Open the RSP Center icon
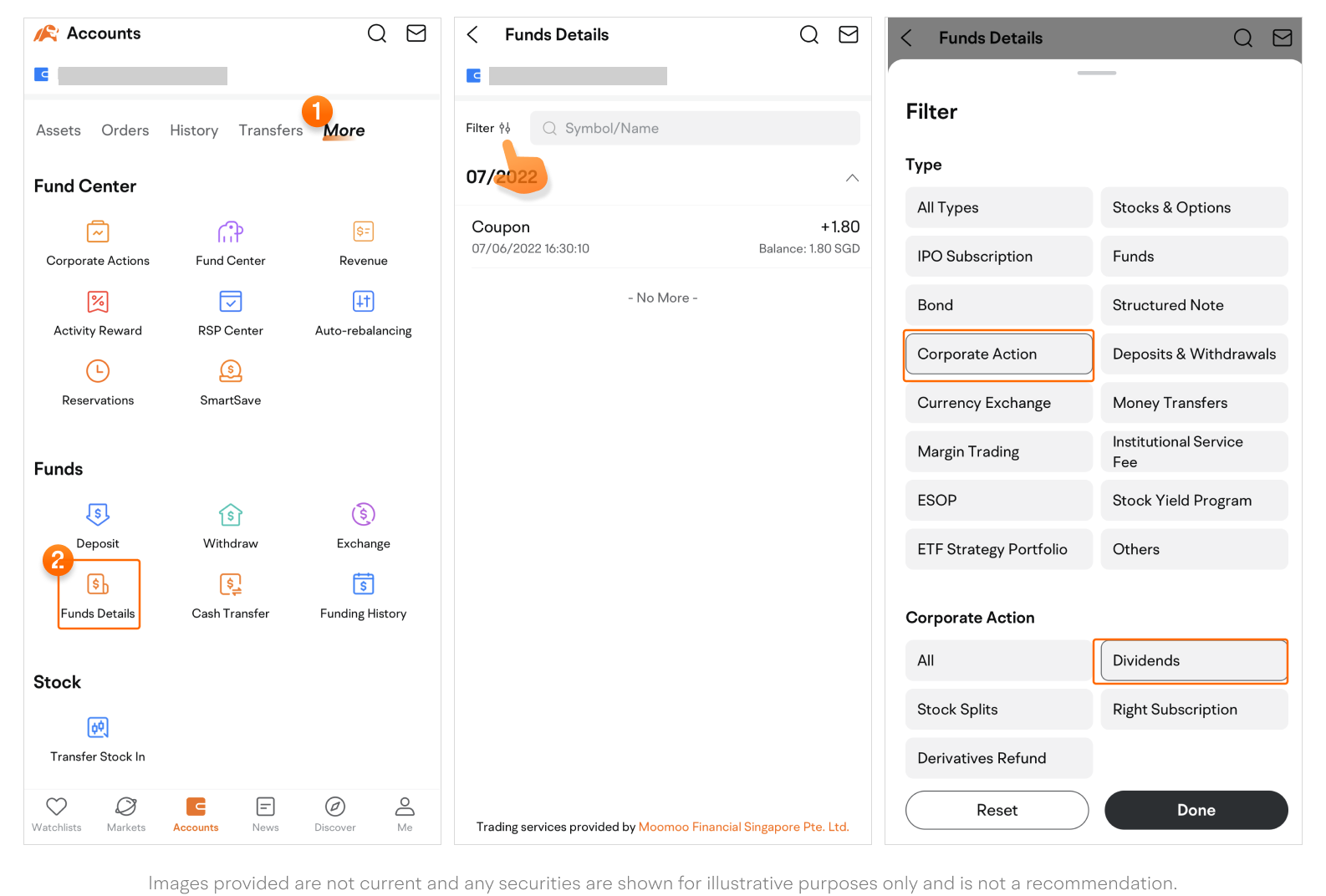Image resolution: width=1326 pixels, height=896 pixels. pyautogui.click(x=230, y=302)
